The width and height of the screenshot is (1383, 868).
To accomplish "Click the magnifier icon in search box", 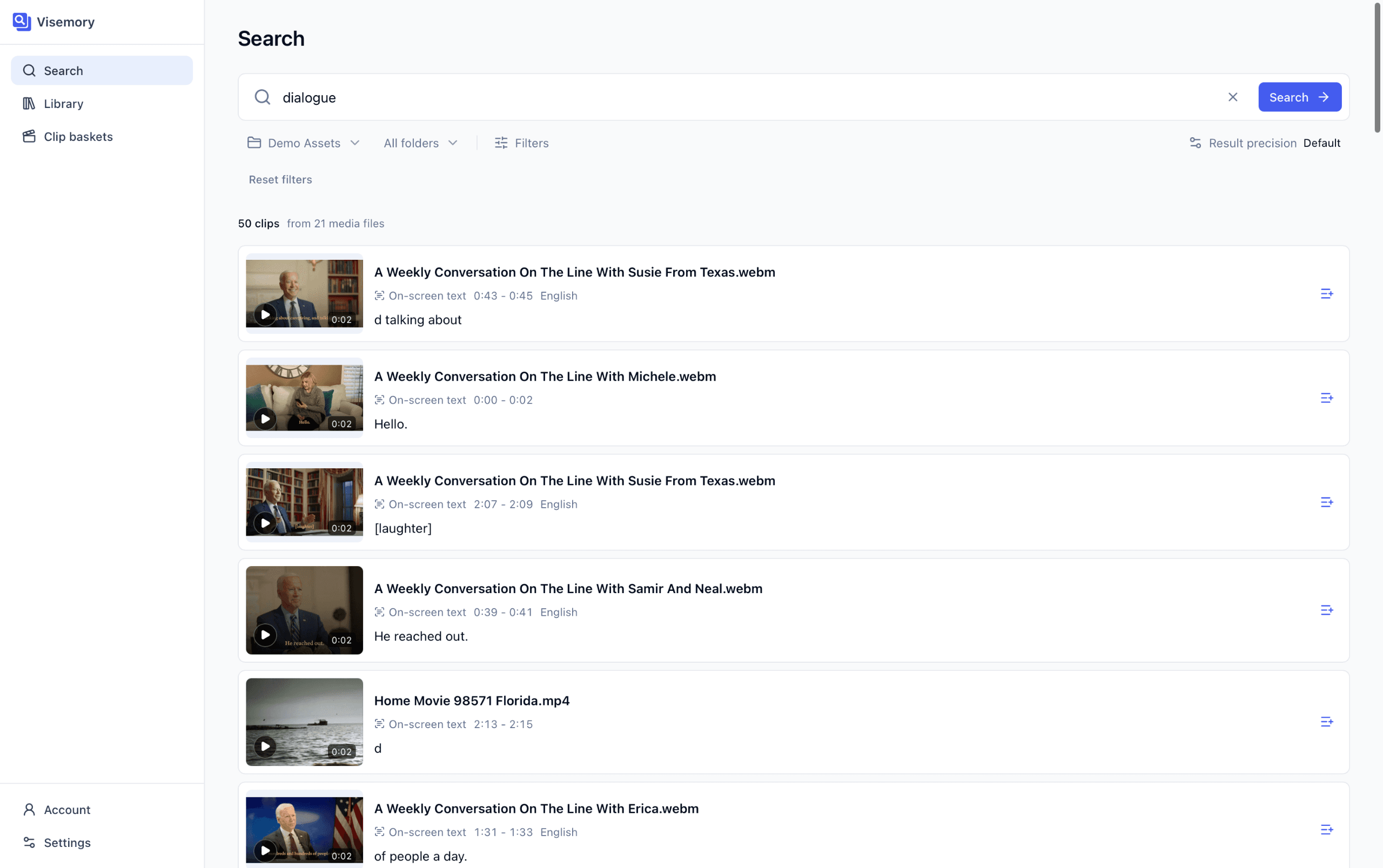I will tap(263, 97).
